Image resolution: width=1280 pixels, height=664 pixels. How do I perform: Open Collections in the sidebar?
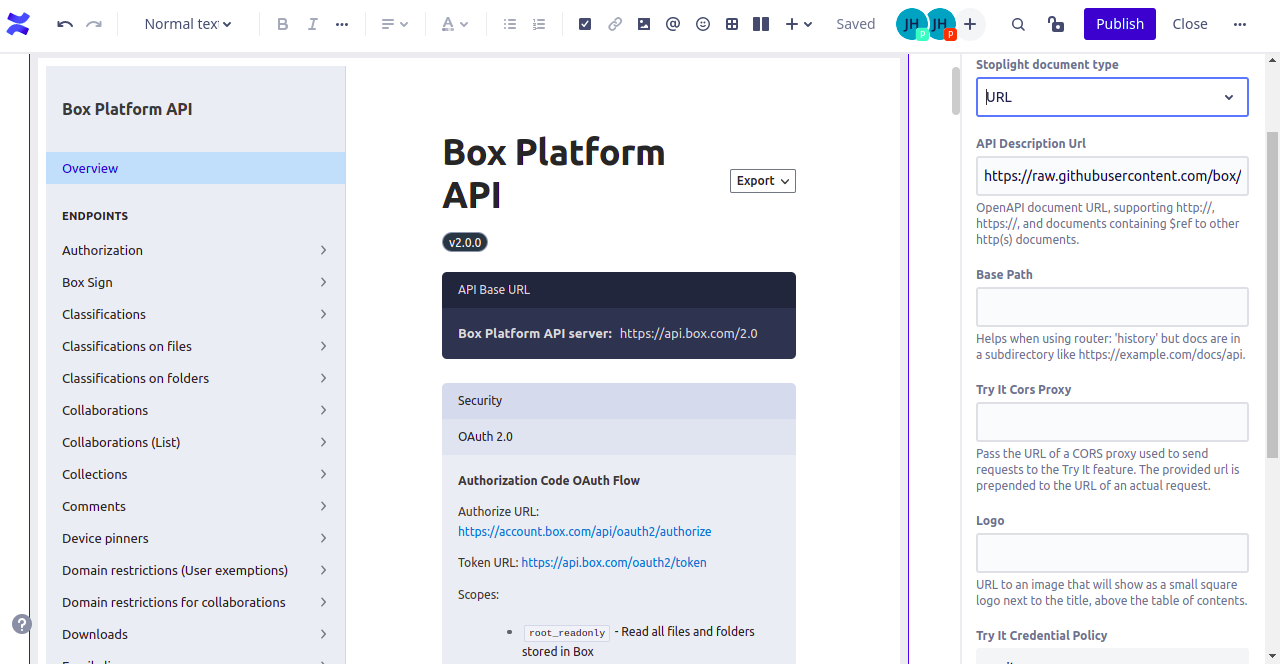point(196,474)
